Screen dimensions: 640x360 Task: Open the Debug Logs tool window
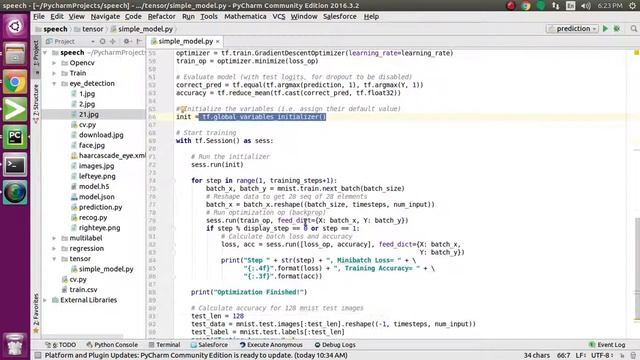335,344
